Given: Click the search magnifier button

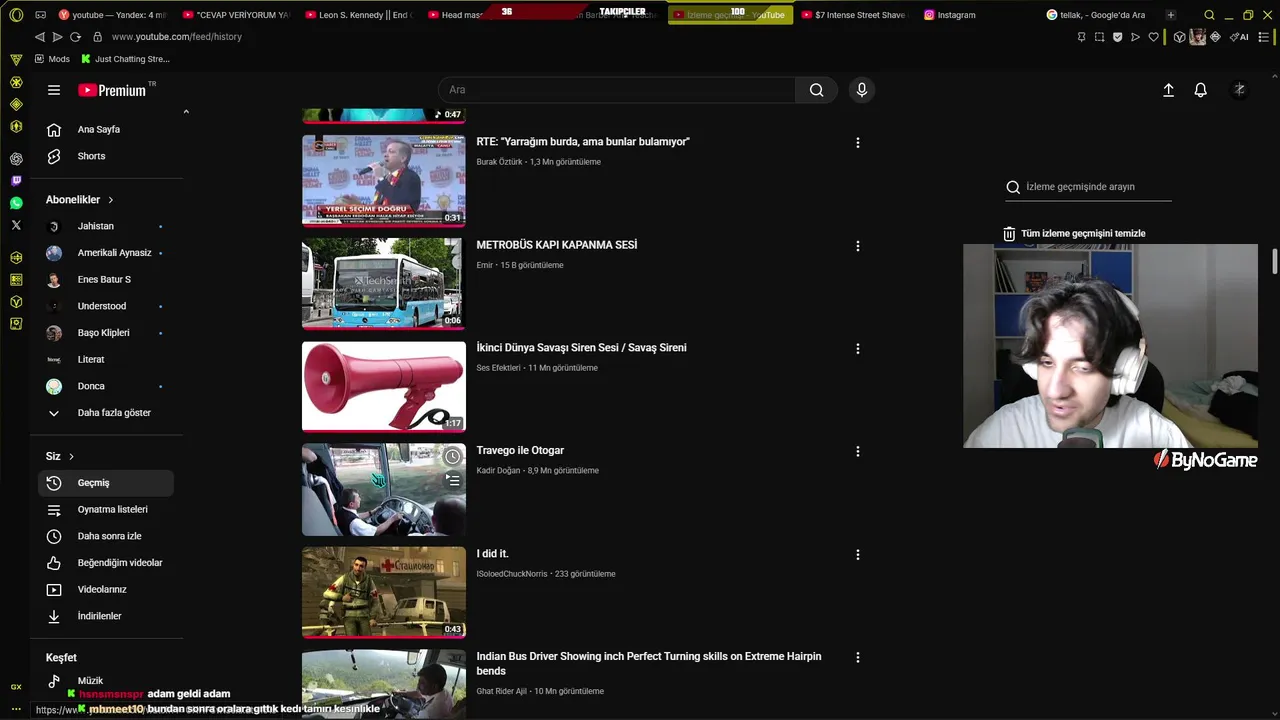Looking at the screenshot, I should [817, 90].
